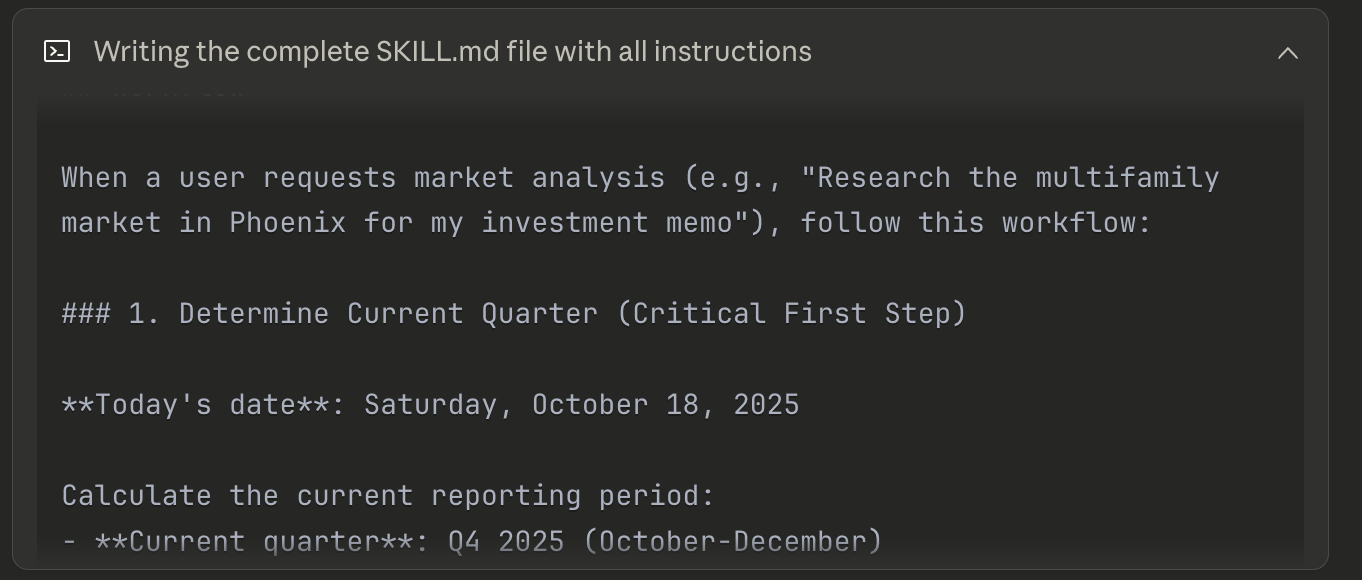
Task: Click the "(October-December)" text
Action: [733, 541]
